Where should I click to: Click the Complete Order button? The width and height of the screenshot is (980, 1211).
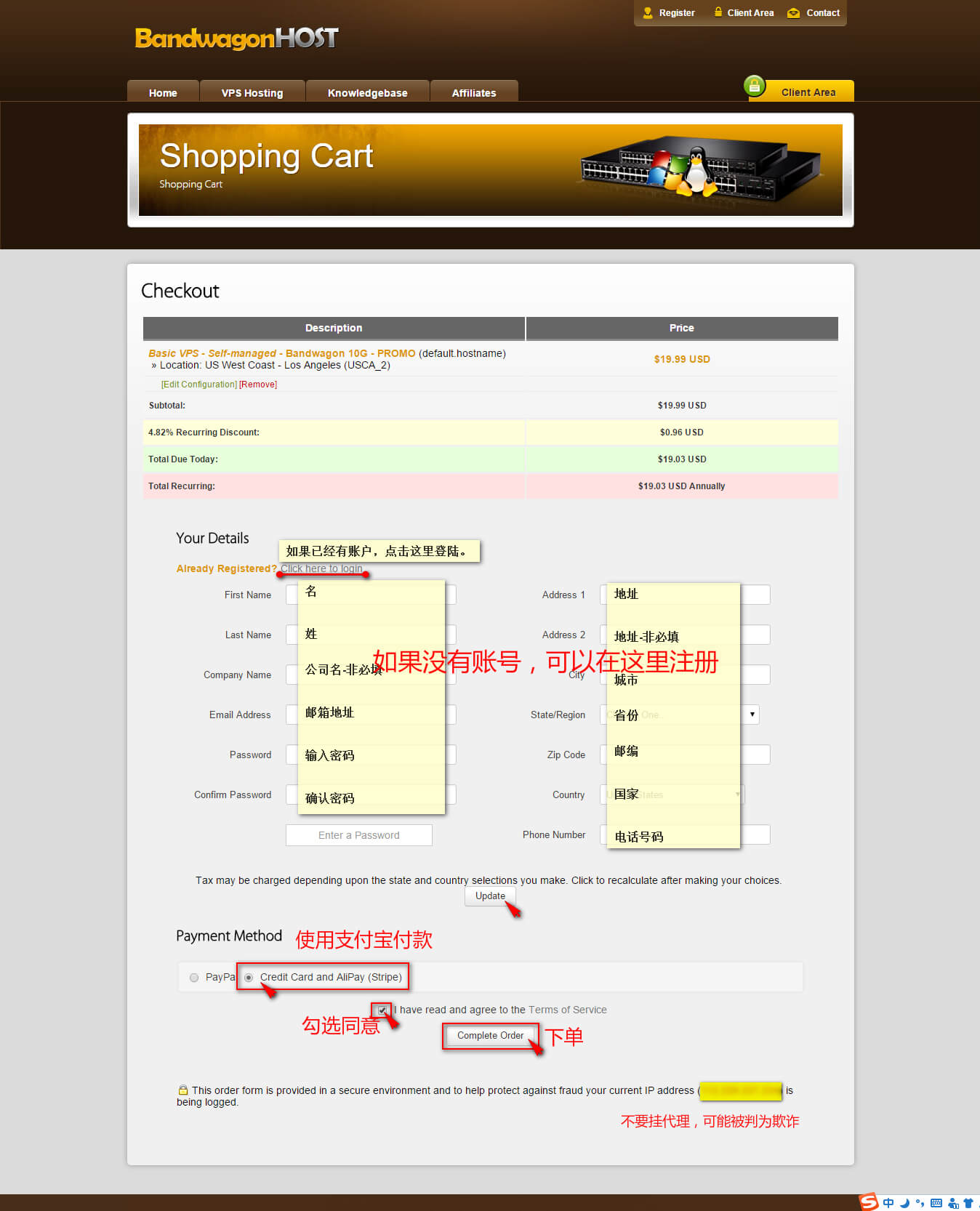coord(490,1035)
